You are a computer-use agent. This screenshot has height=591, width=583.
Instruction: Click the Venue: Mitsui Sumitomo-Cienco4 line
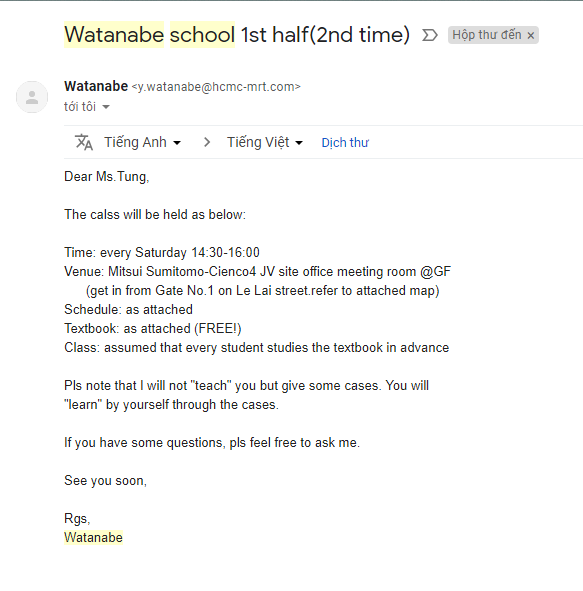[257, 271]
